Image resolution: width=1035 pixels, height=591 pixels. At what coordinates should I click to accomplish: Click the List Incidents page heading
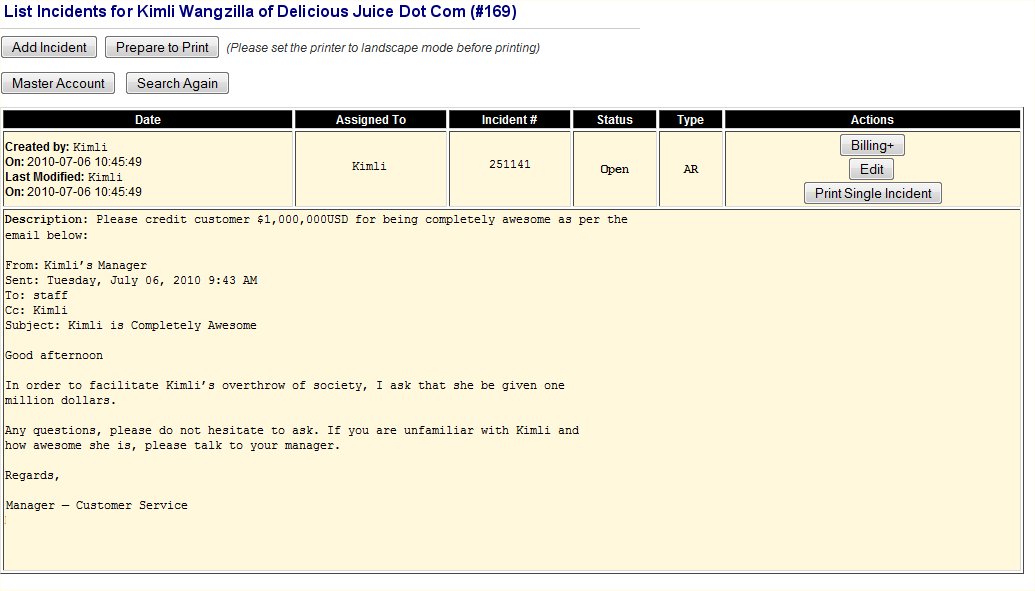pos(261,12)
